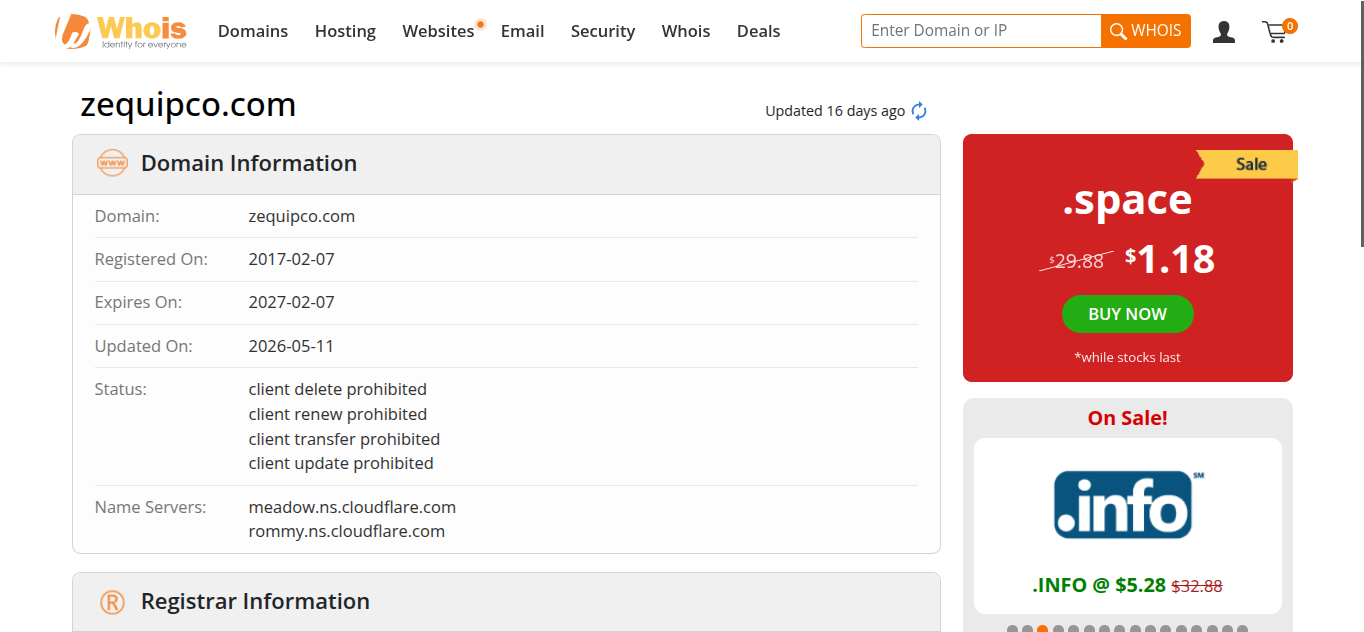This screenshot has width=1364, height=632.
Task: Focus the Enter Domain or IP field
Action: coord(981,31)
